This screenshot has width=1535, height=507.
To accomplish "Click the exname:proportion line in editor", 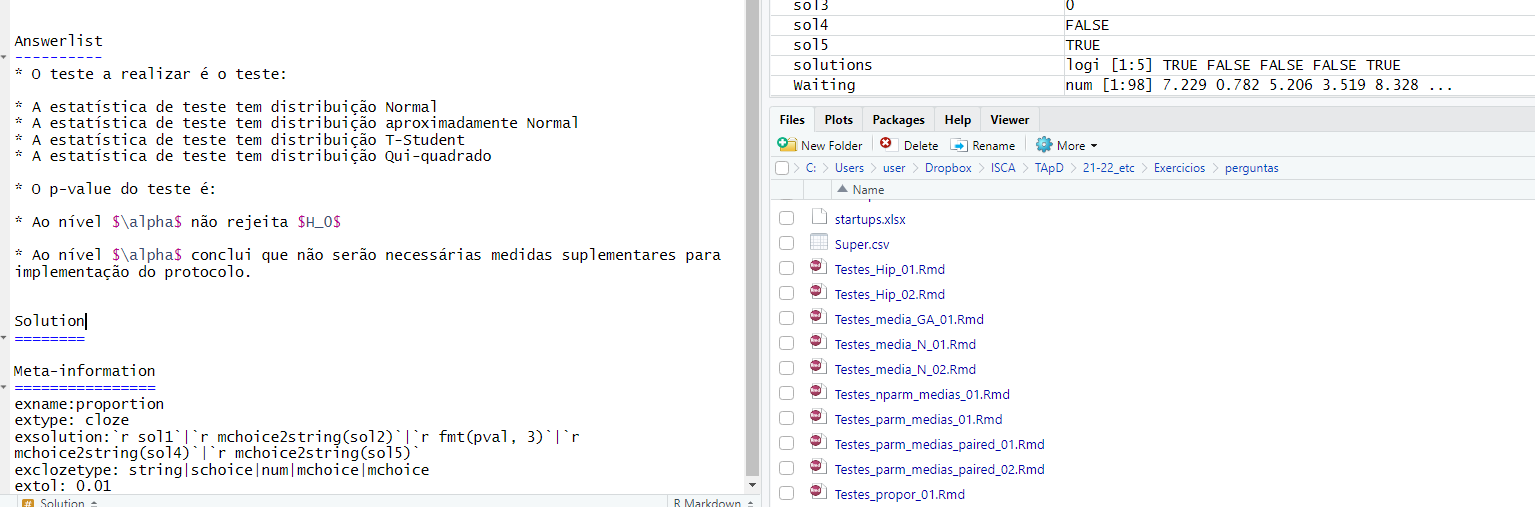I will [x=89, y=404].
